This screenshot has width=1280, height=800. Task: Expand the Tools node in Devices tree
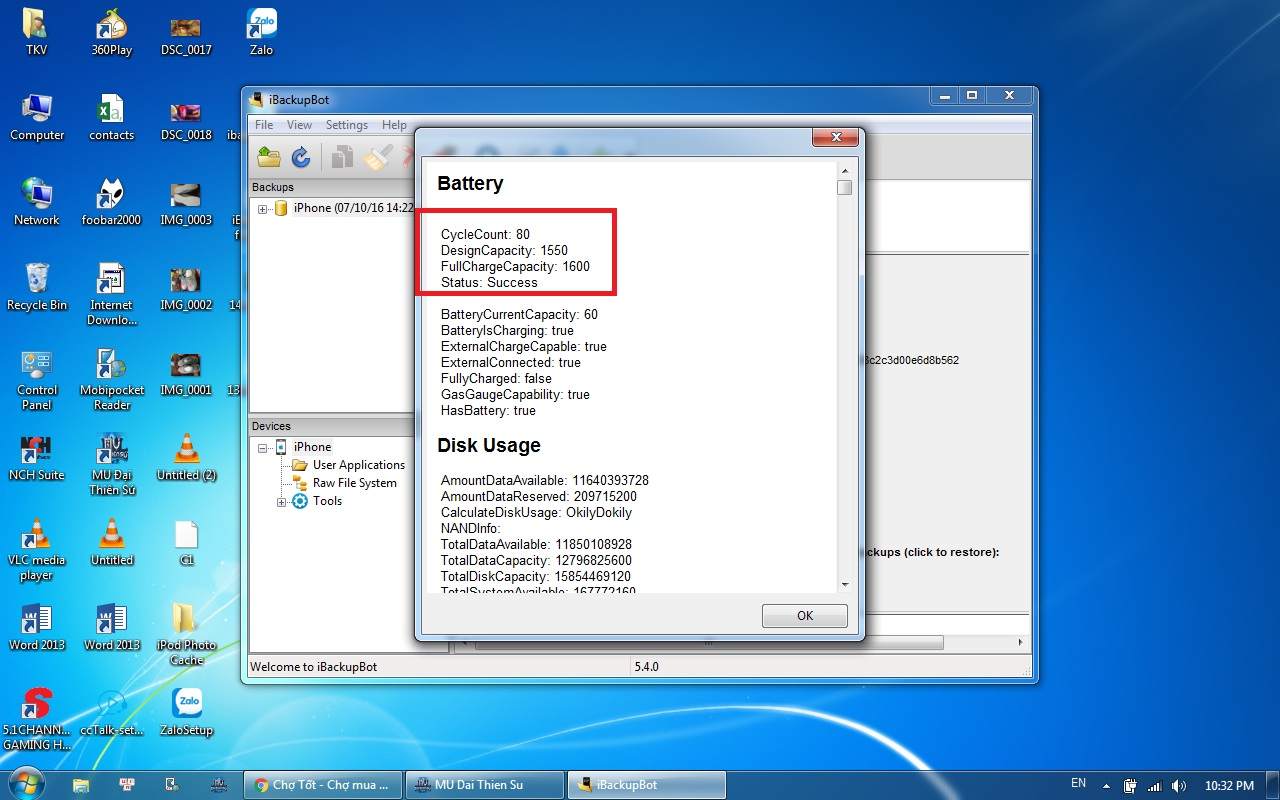coord(282,501)
